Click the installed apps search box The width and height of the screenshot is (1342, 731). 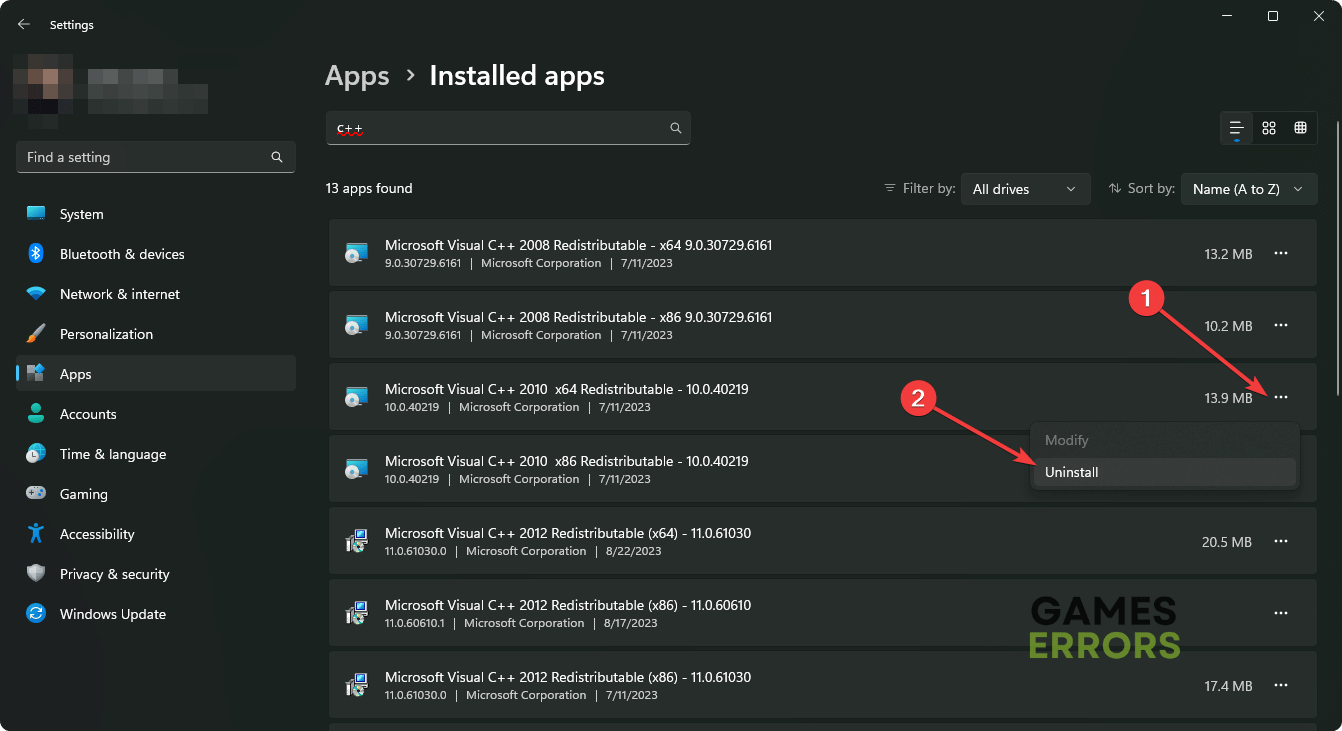500,128
